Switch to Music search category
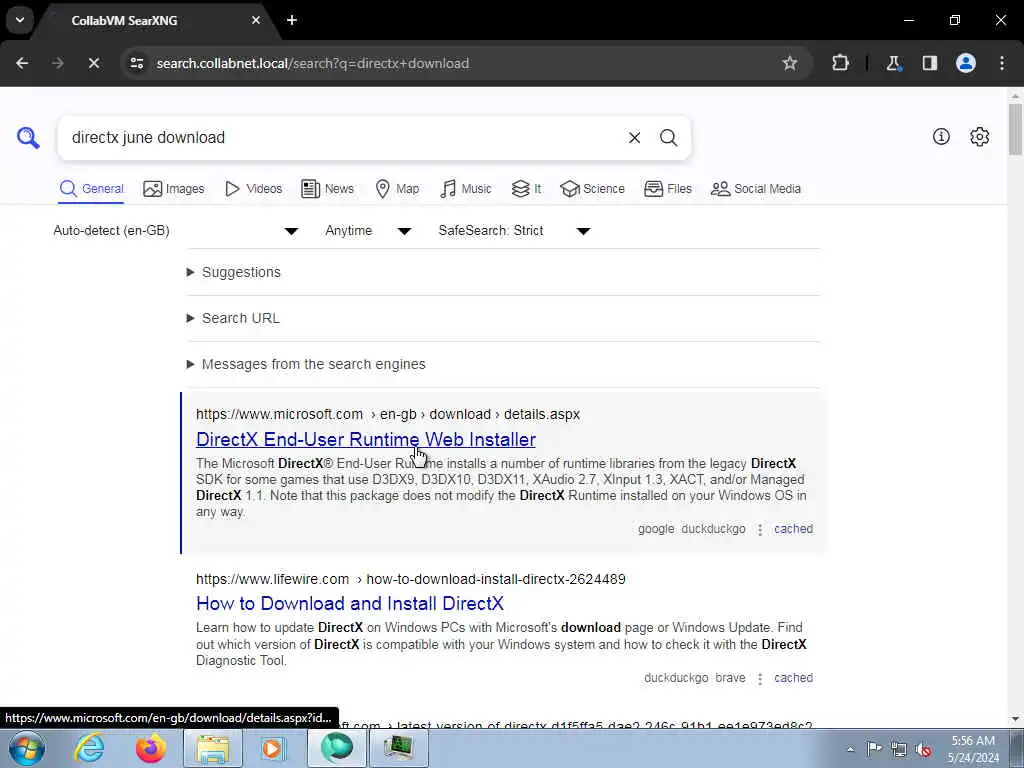This screenshot has width=1024, height=768. point(466,189)
